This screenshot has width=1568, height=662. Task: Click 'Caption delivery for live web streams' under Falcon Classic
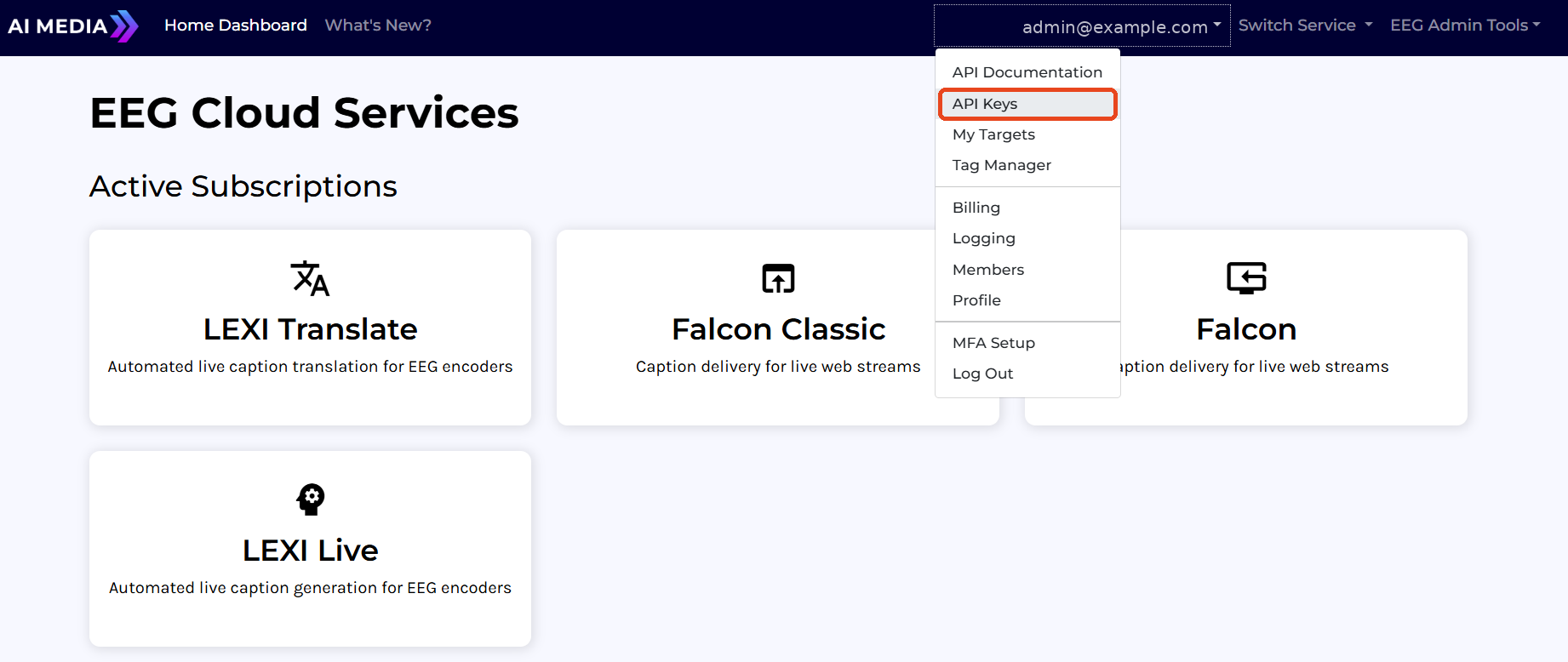click(x=778, y=367)
